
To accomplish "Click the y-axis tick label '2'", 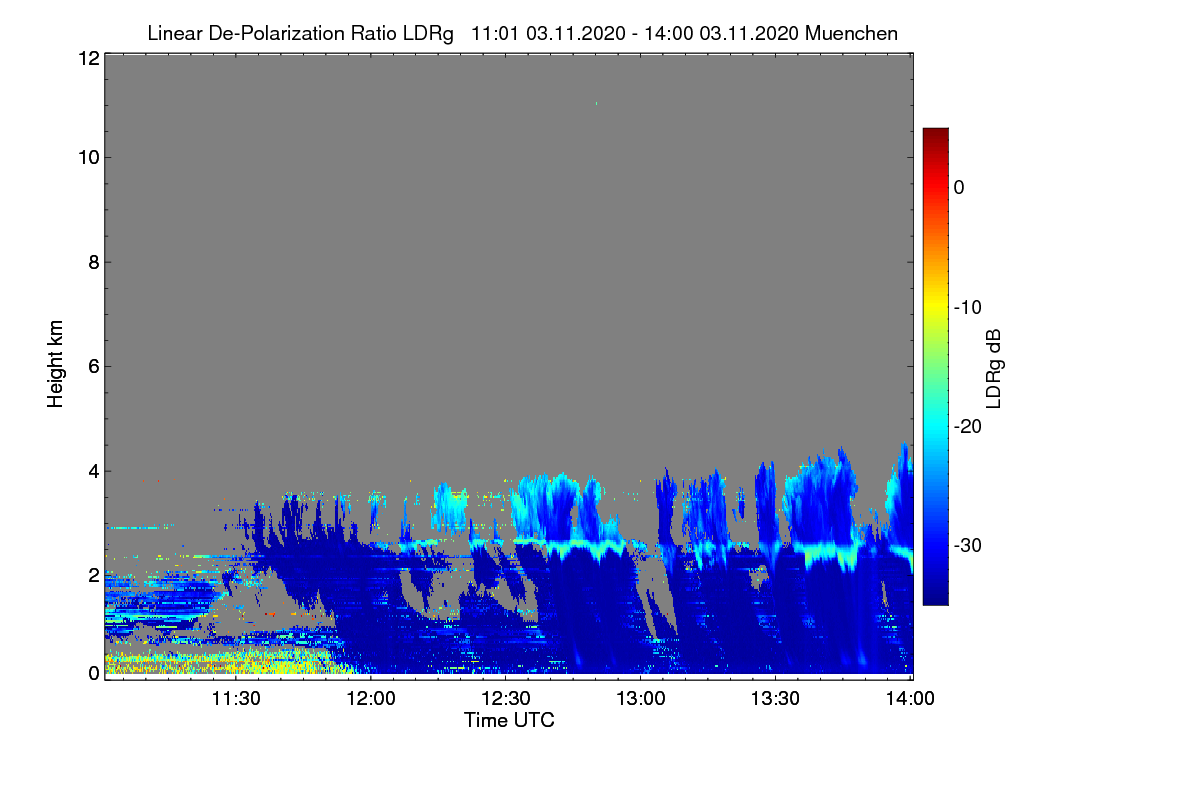I will [94, 575].
